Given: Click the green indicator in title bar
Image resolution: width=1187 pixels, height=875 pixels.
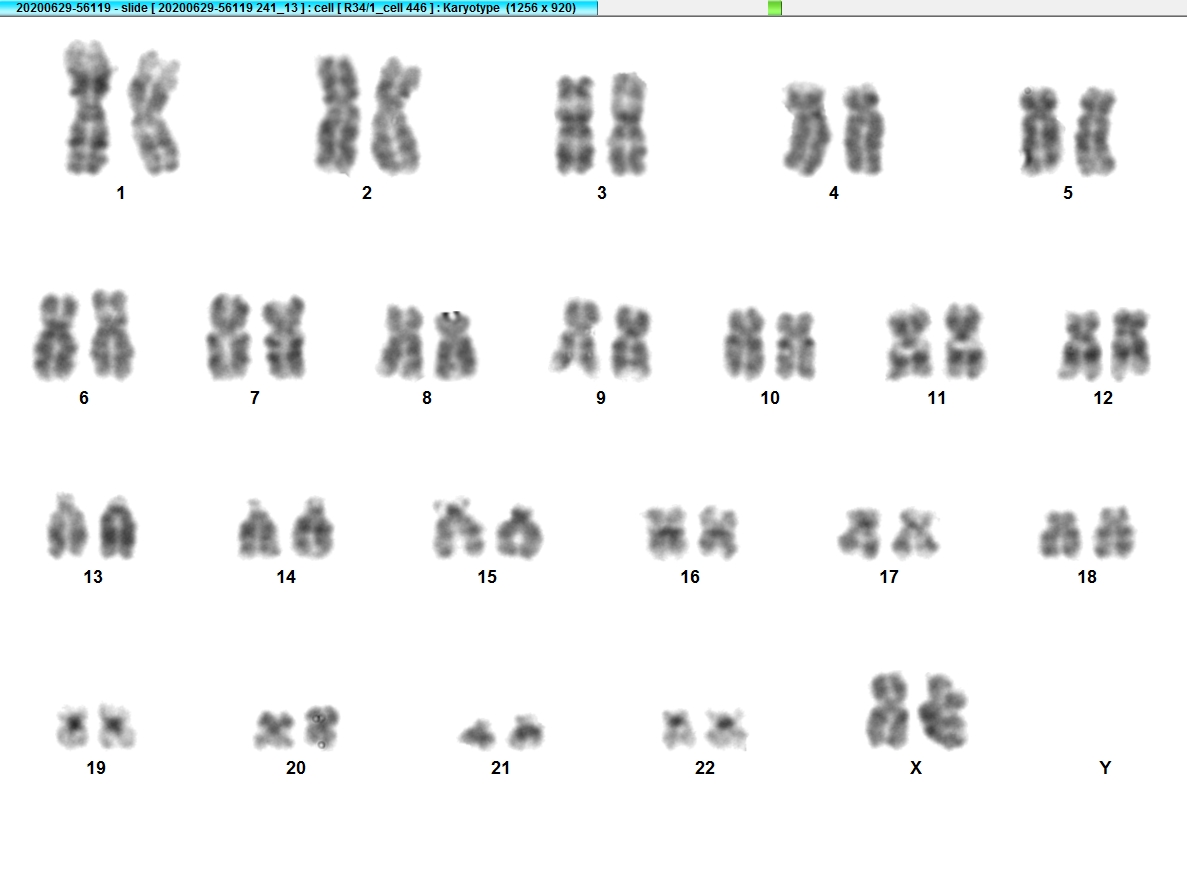Looking at the screenshot, I should pos(774,8).
